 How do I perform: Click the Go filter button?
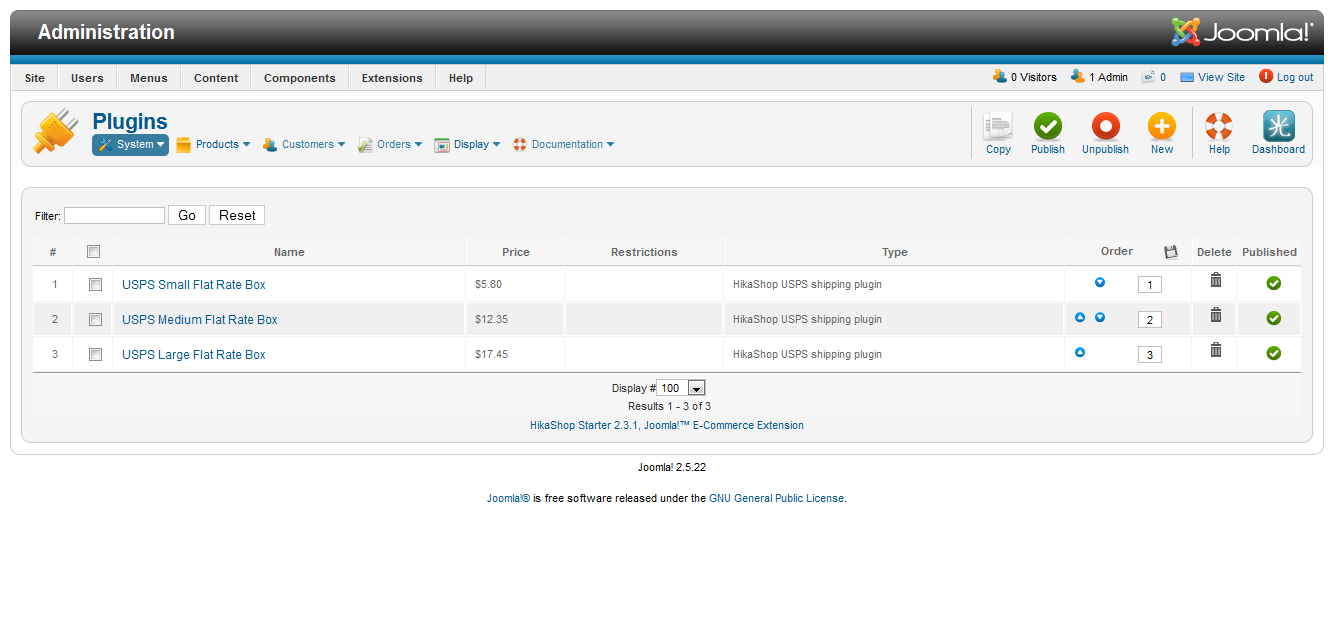pyautogui.click(x=187, y=215)
